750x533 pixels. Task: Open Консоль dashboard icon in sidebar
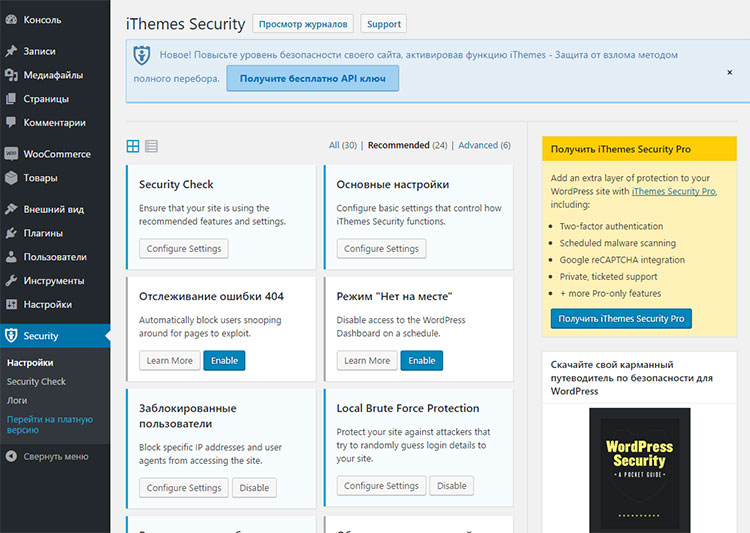pyautogui.click(x=11, y=20)
